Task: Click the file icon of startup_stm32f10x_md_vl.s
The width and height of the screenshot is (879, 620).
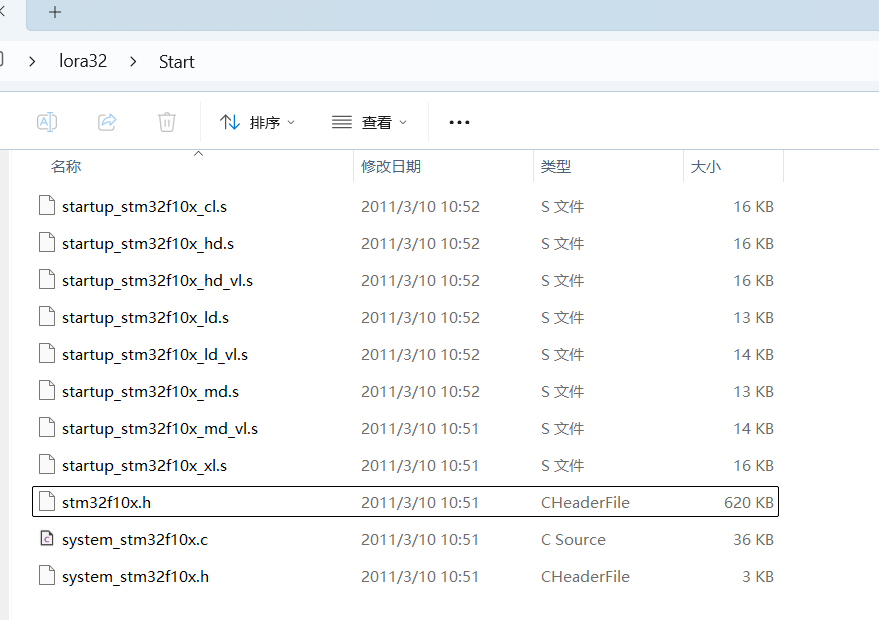Action: [x=47, y=427]
